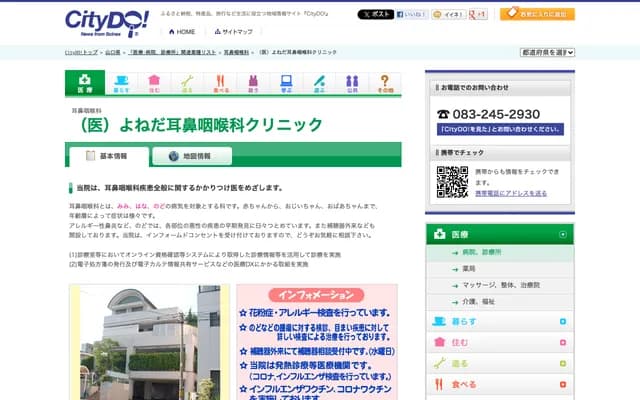
Task: Post the page with the X ポスト button
Action: (375, 15)
